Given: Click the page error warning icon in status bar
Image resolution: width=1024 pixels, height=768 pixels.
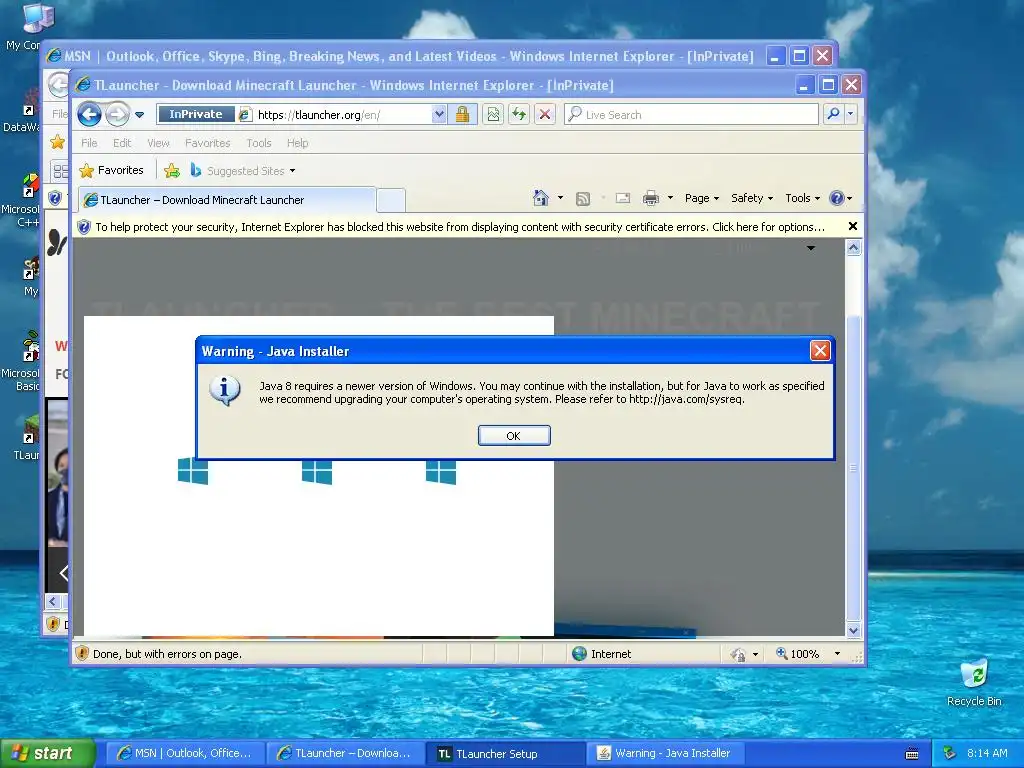Looking at the screenshot, I should pos(82,653).
